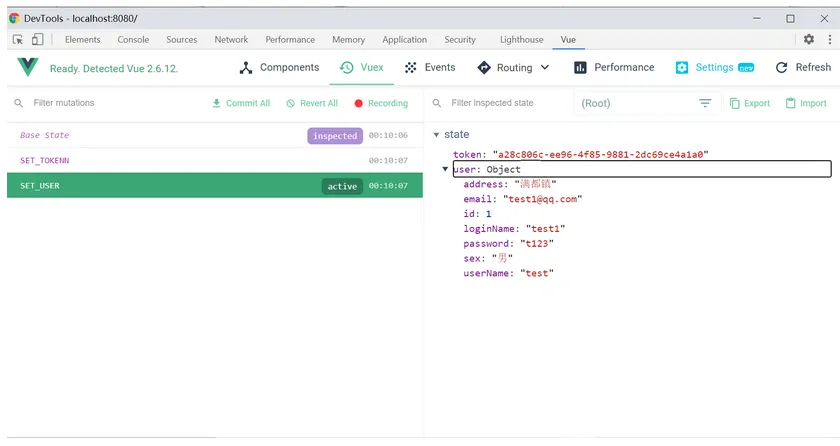Click the sex property row
Viewport: 840px width, 446px height.
coord(488,258)
